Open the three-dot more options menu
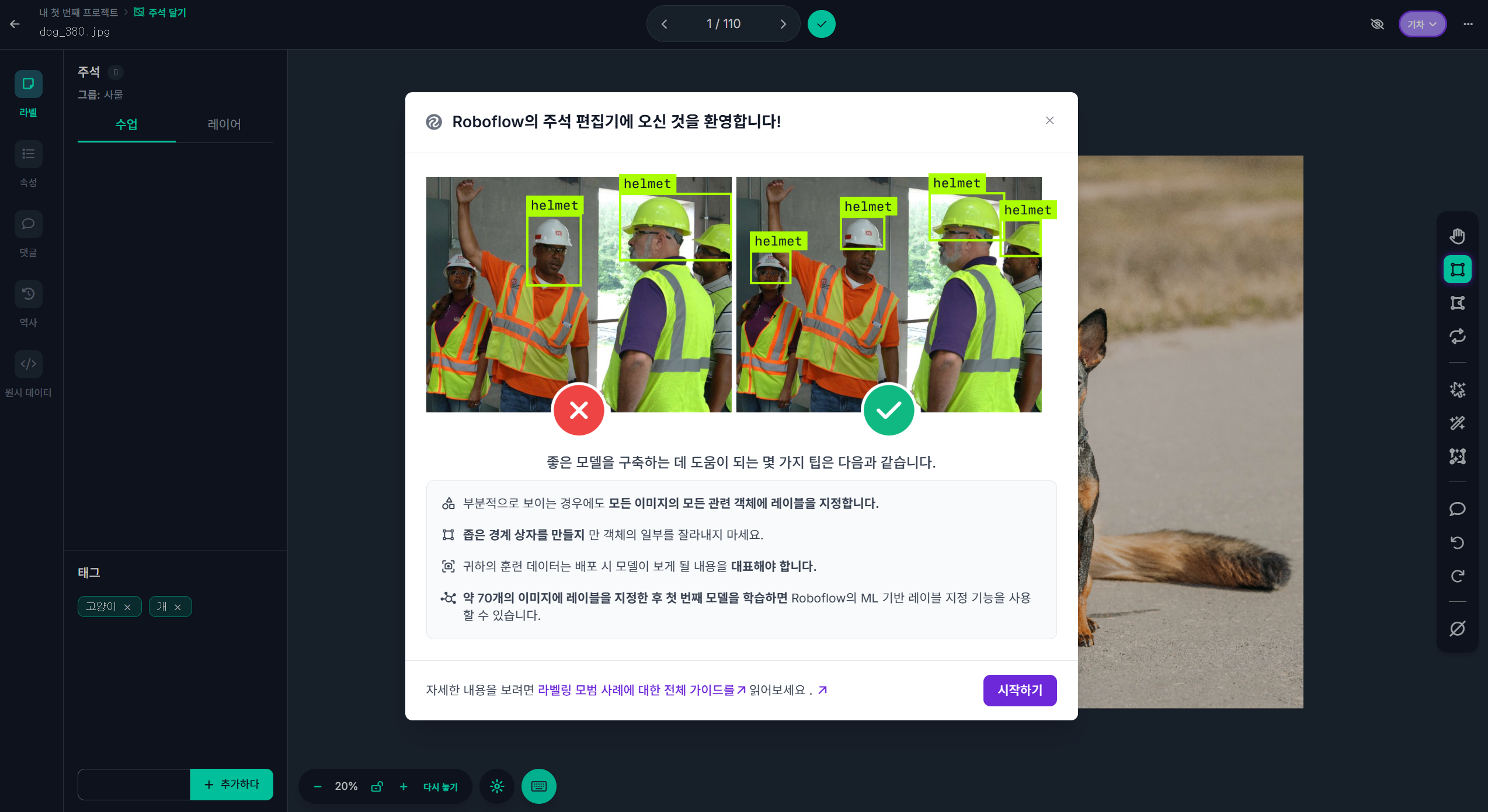 pyautogui.click(x=1468, y=24)
